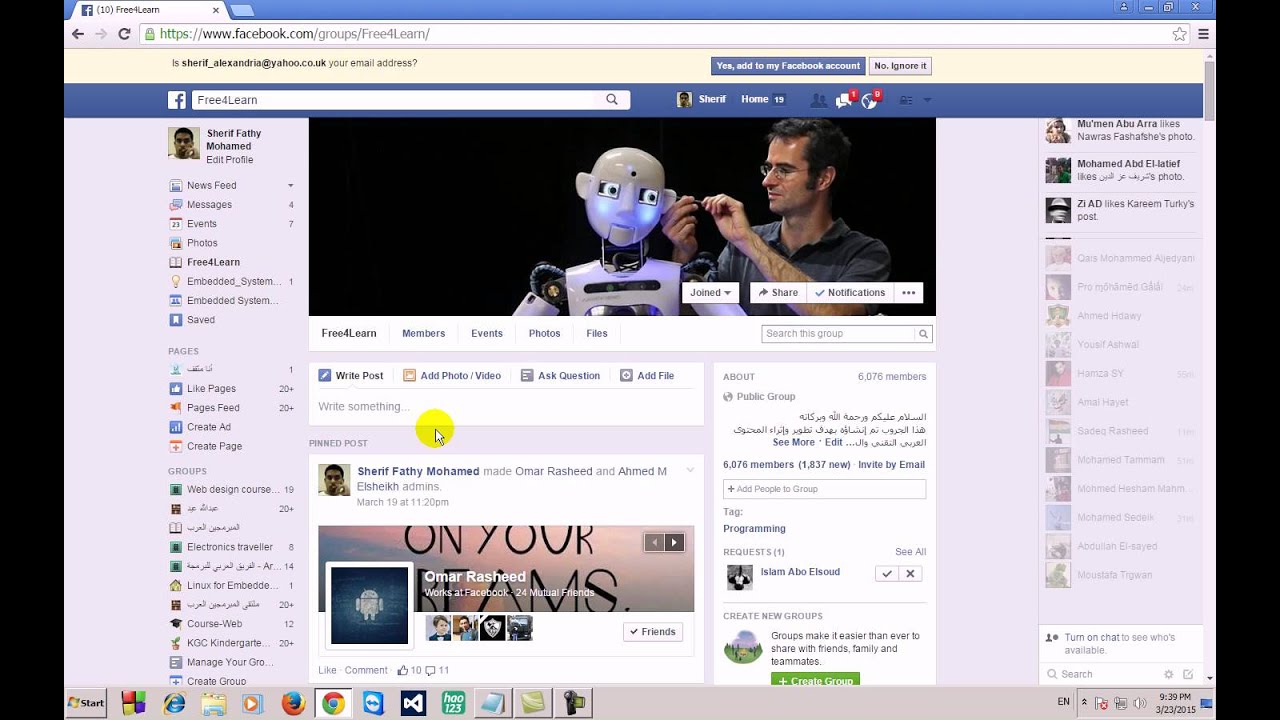Share the group with the Share button

tap(778, 293)
